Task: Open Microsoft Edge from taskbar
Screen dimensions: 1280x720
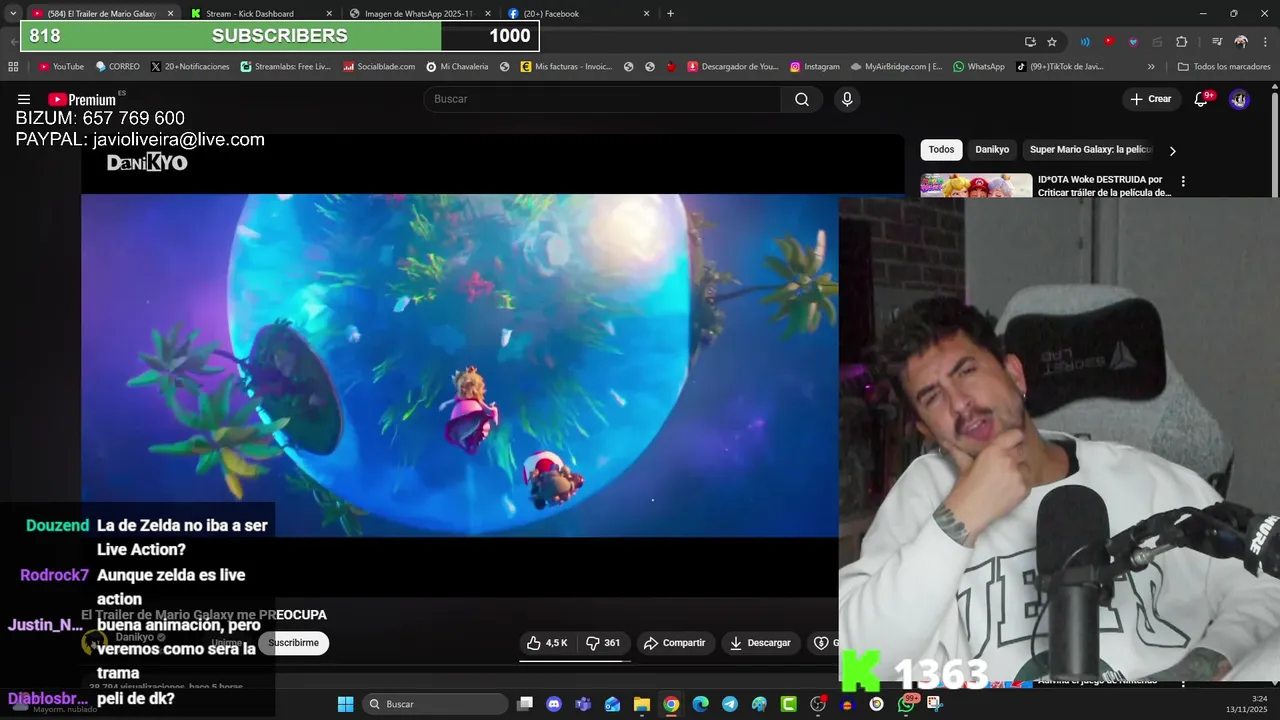Action: (700, 704)
